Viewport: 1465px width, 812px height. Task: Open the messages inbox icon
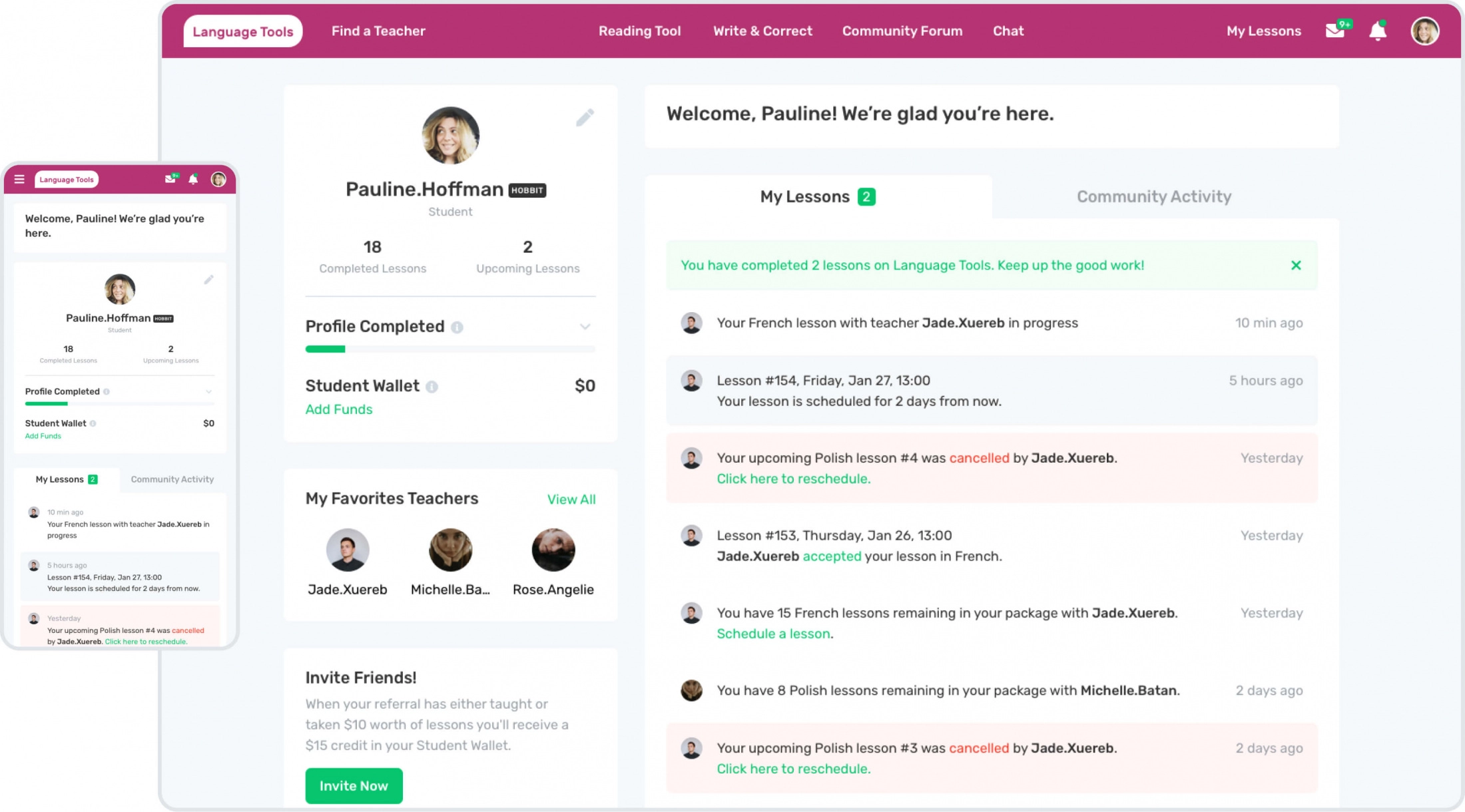click(1334, 31)
